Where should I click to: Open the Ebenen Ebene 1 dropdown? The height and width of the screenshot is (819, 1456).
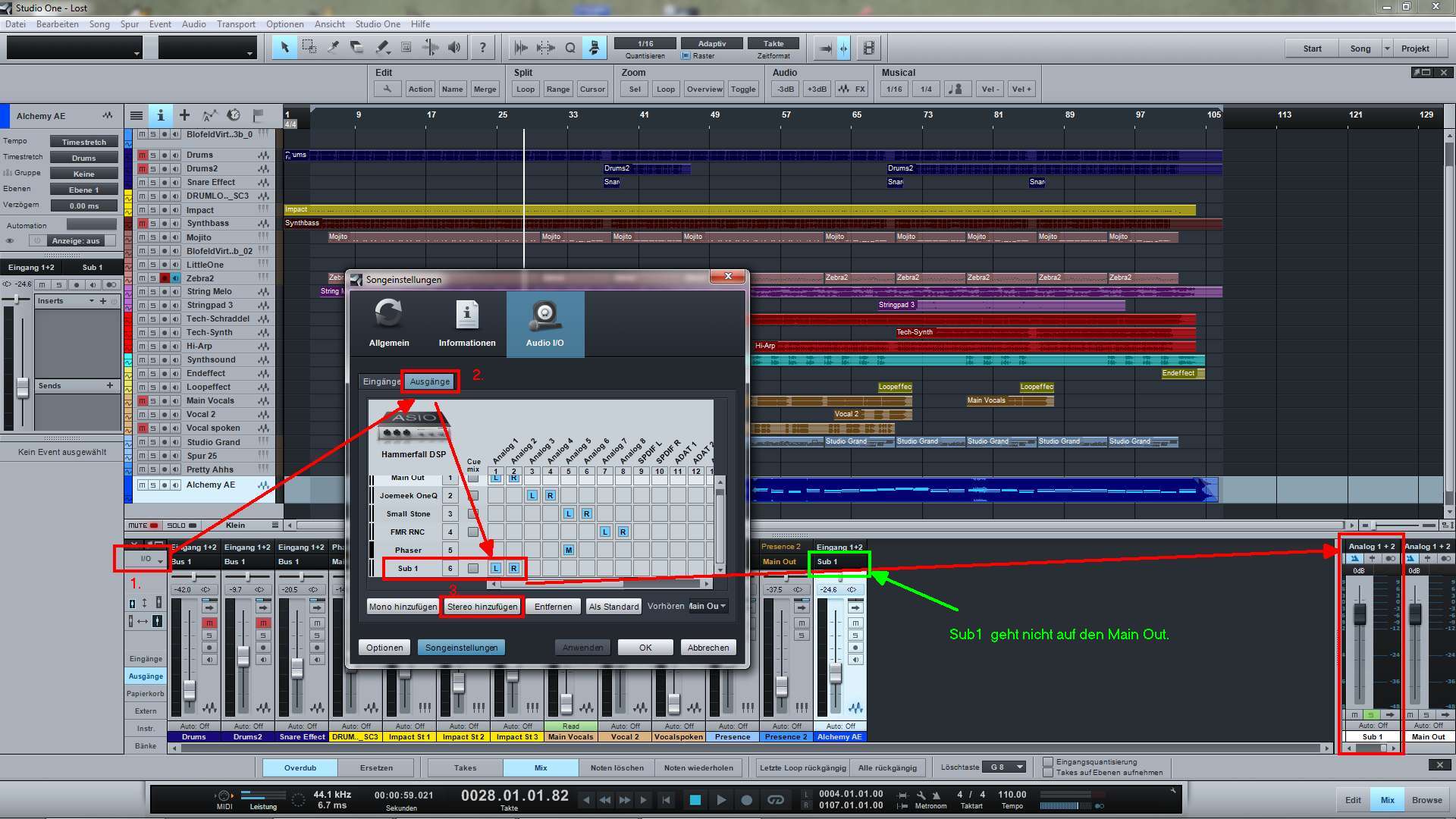[84, 190]
